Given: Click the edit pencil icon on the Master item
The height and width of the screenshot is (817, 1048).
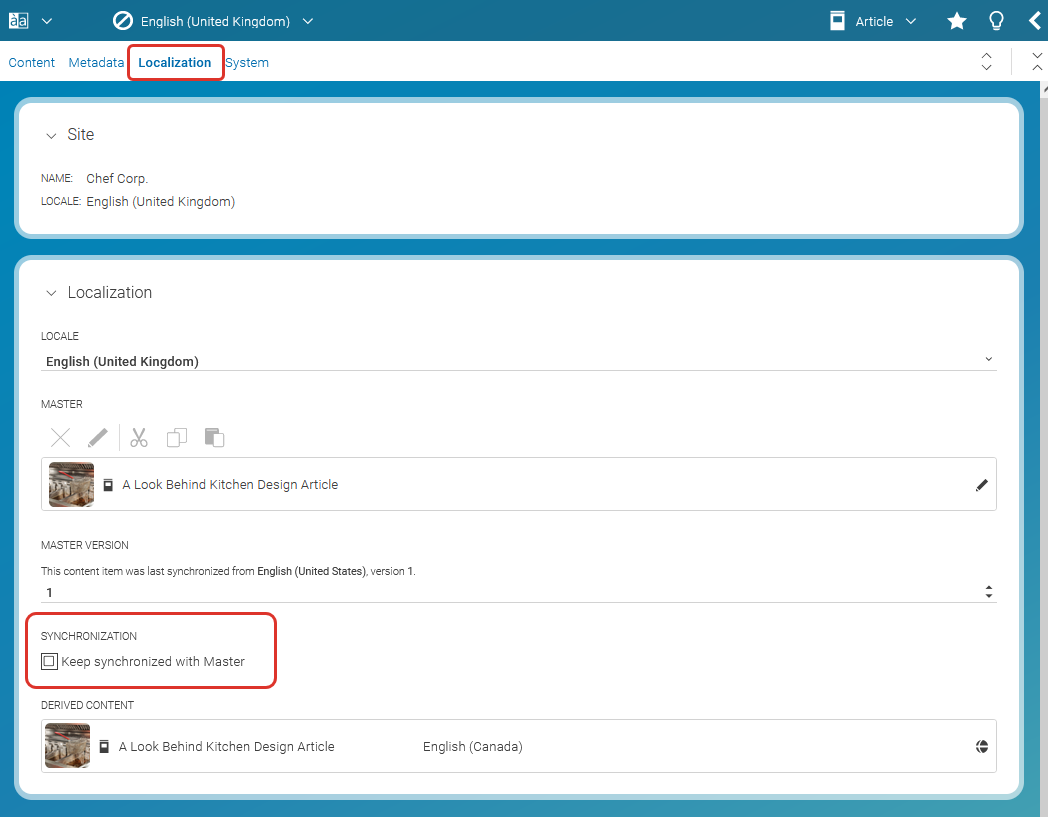Looking at the screenshot, I should [981, 484].
